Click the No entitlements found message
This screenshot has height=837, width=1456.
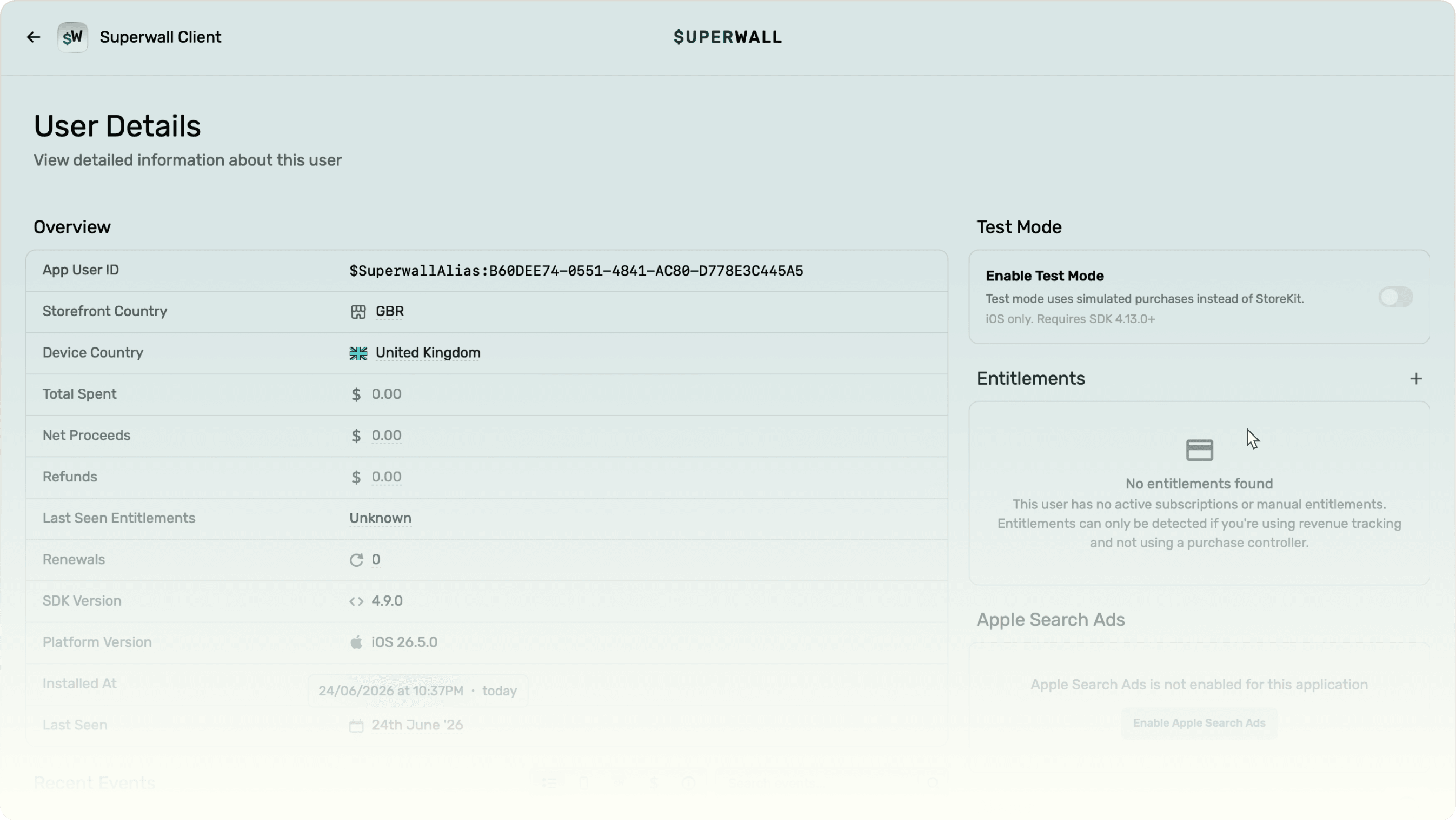(x=1199, y=484)
